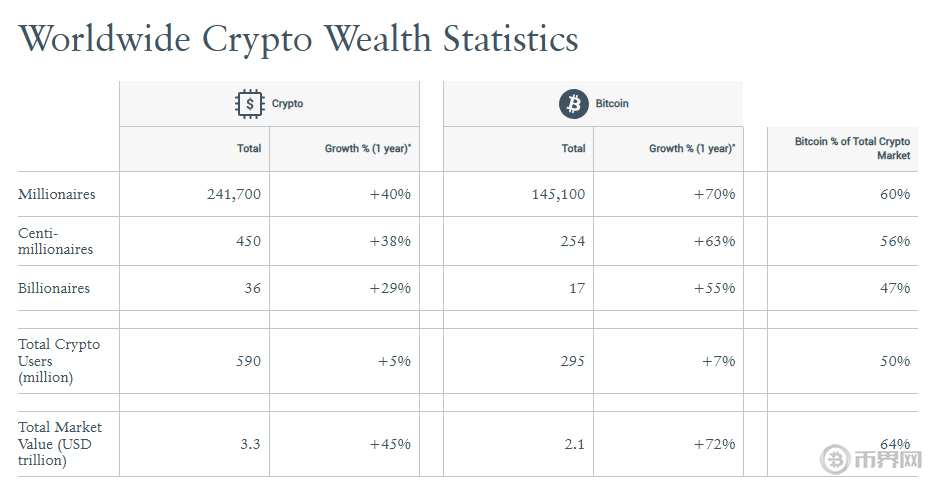Click the Bitcoin logo icon in header

click(573, 103)
